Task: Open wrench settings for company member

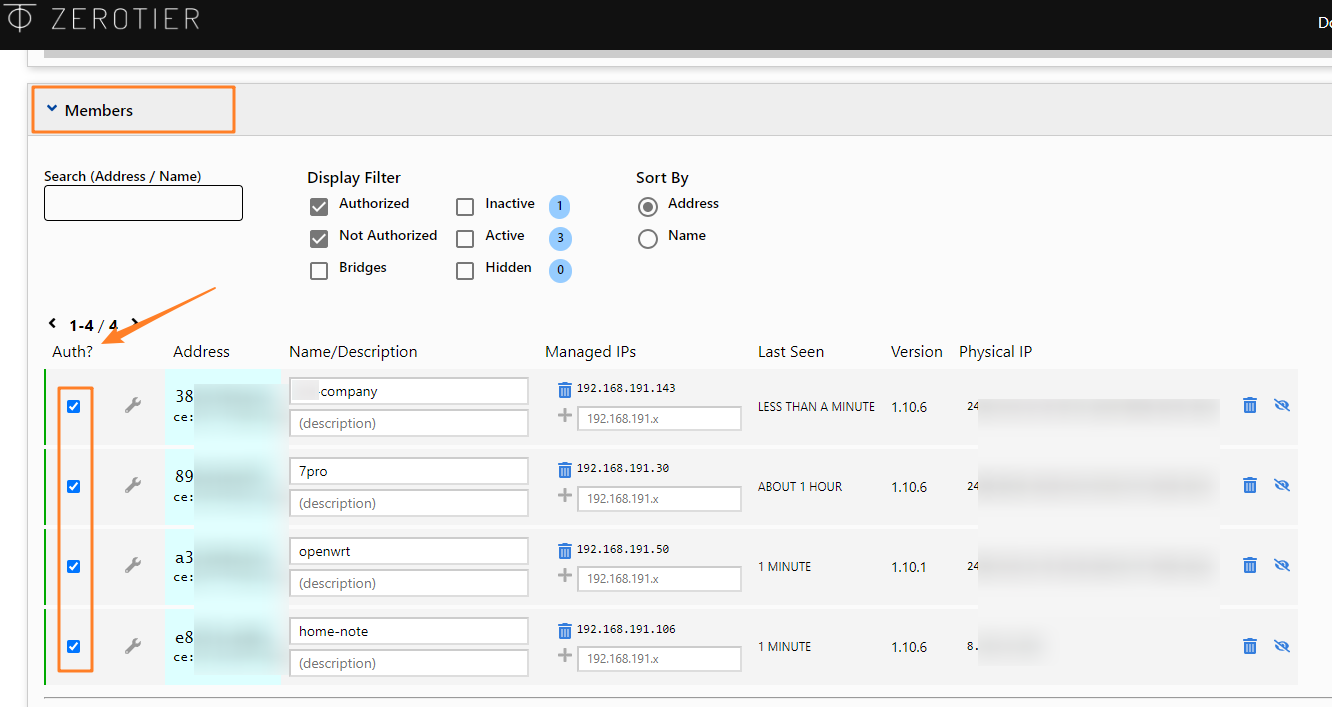Action: click(132, 406)
